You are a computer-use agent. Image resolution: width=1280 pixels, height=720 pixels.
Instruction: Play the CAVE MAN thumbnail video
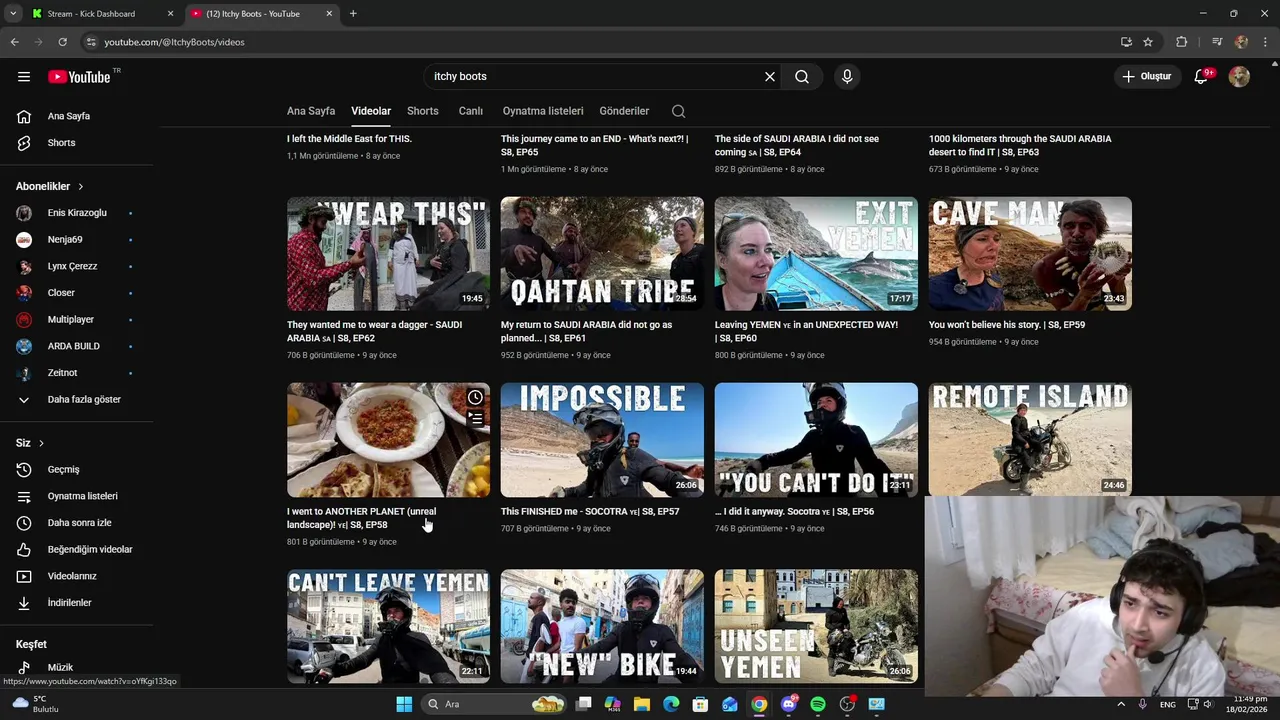coord(1030,254)
